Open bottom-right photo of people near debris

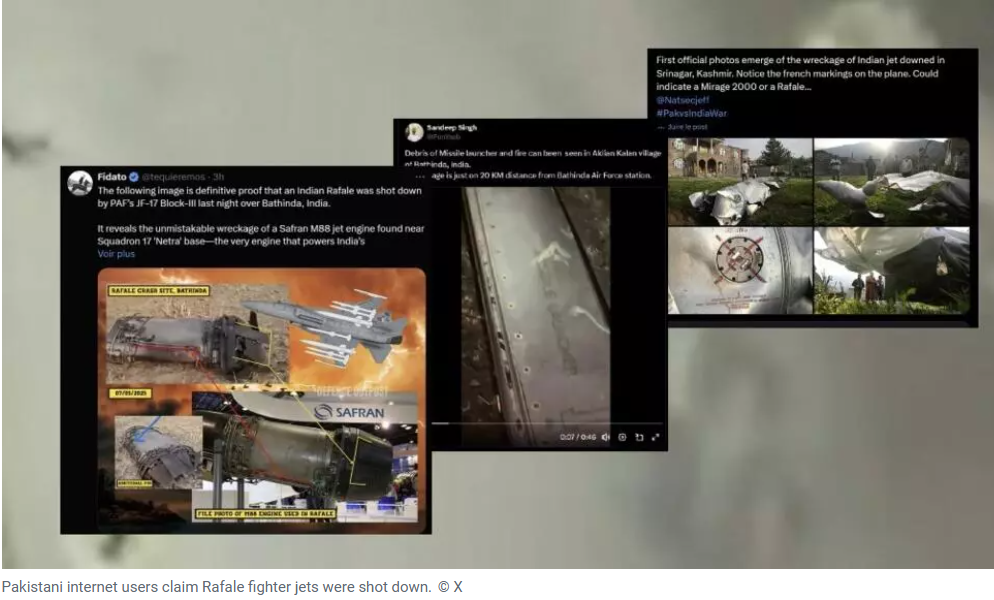892,271
